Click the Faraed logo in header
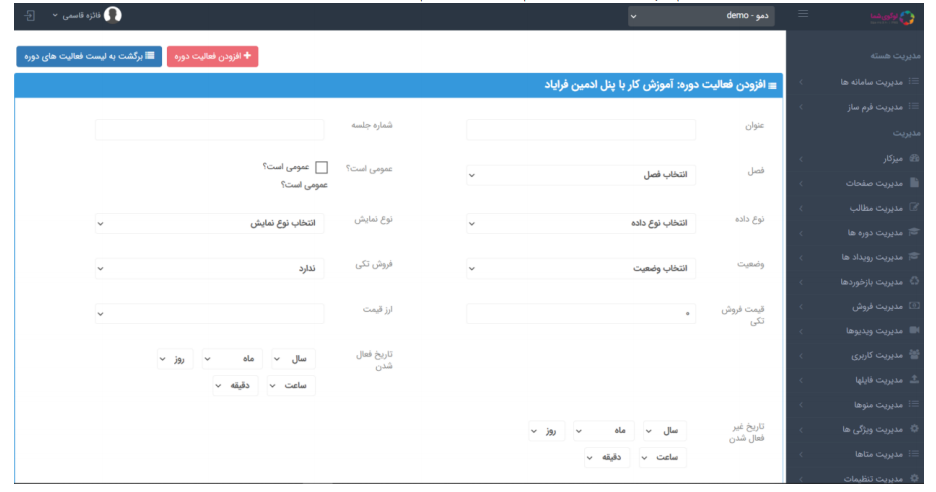 point(892,17)
